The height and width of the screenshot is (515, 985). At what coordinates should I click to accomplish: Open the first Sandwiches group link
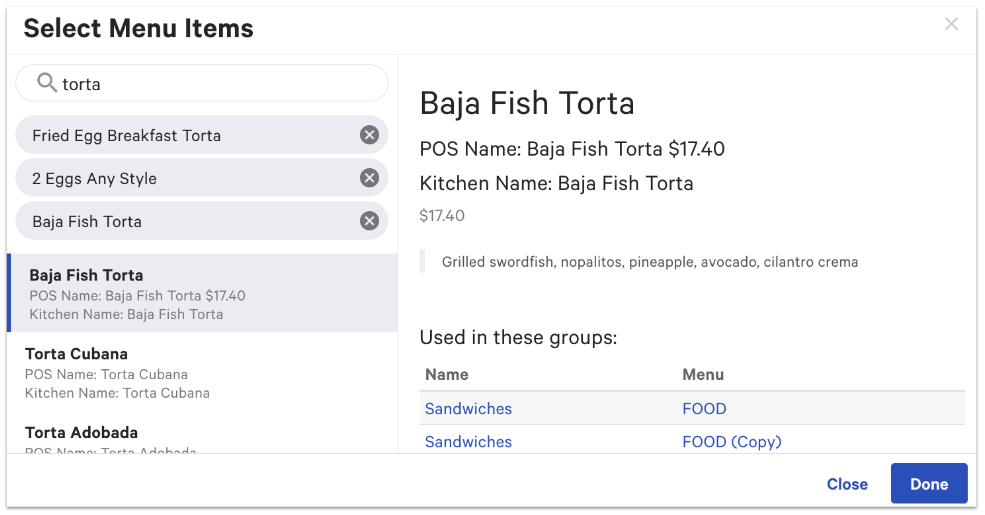pos(468,408)
